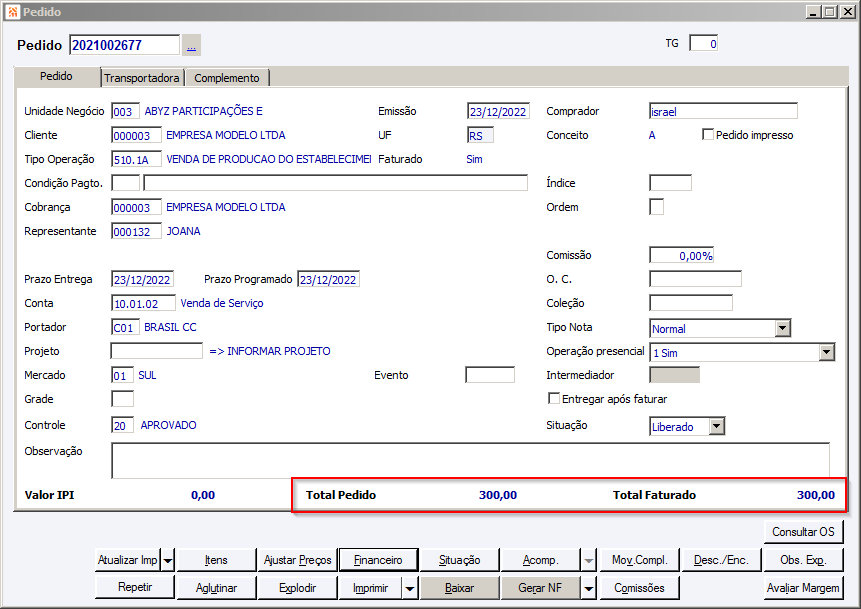Open the Comissões button
Screen dimensions: 861x609
point(639,588)
